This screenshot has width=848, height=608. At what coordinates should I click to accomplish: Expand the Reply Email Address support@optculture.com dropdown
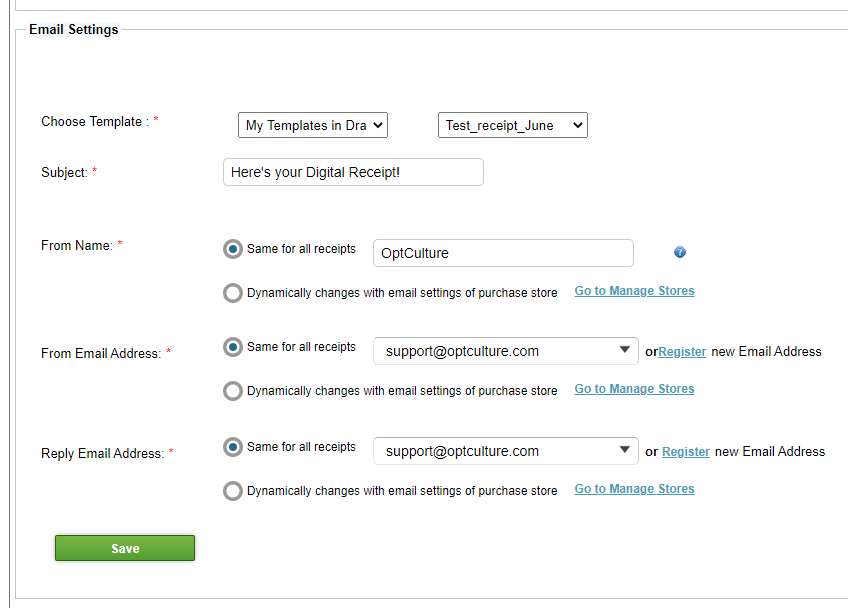coord(506,451)
